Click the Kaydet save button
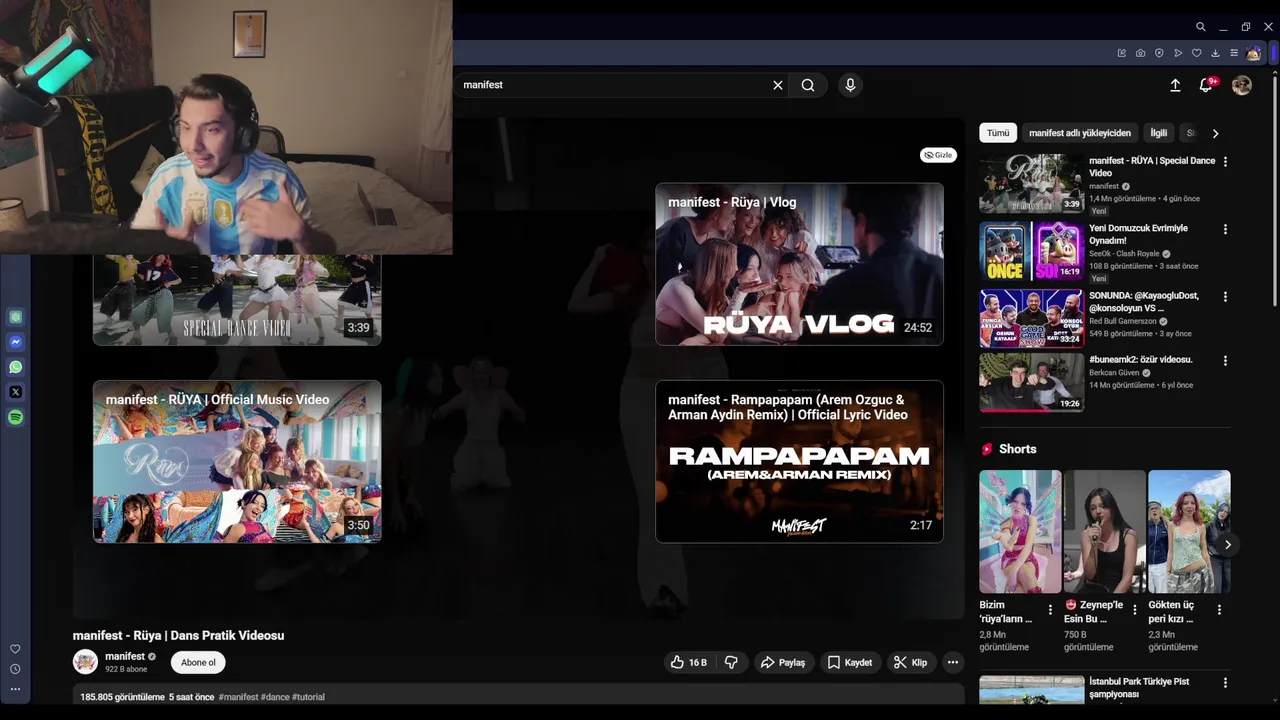Viewport: 1280px width, 720px height. [850, 662]
